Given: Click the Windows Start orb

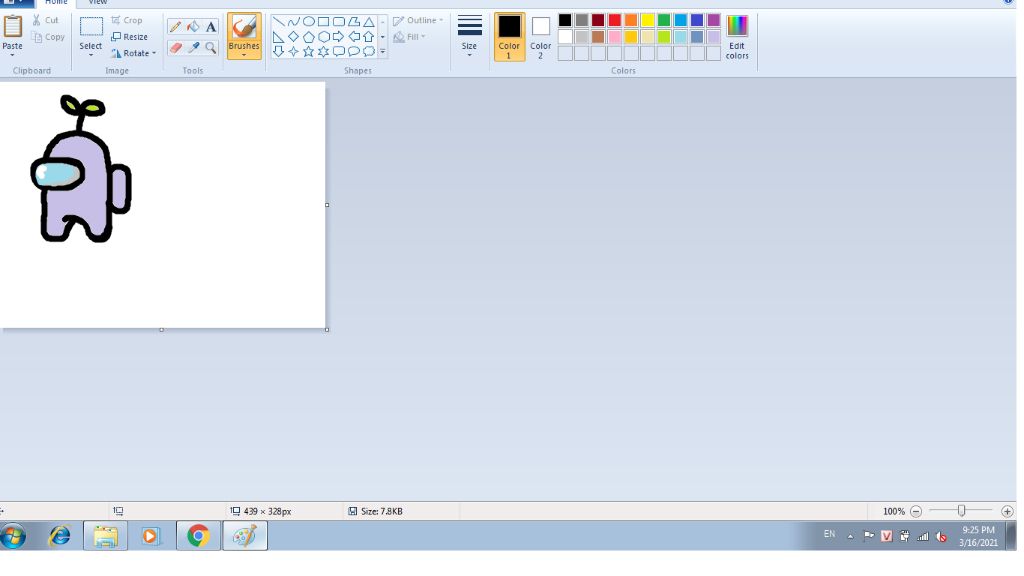Looking at the screenshot, I should [13, 536].
